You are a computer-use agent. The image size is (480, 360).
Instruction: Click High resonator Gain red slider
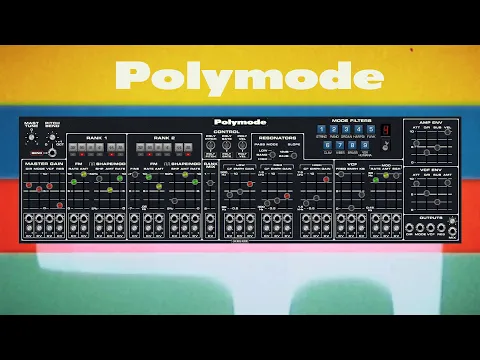[326, 179]
